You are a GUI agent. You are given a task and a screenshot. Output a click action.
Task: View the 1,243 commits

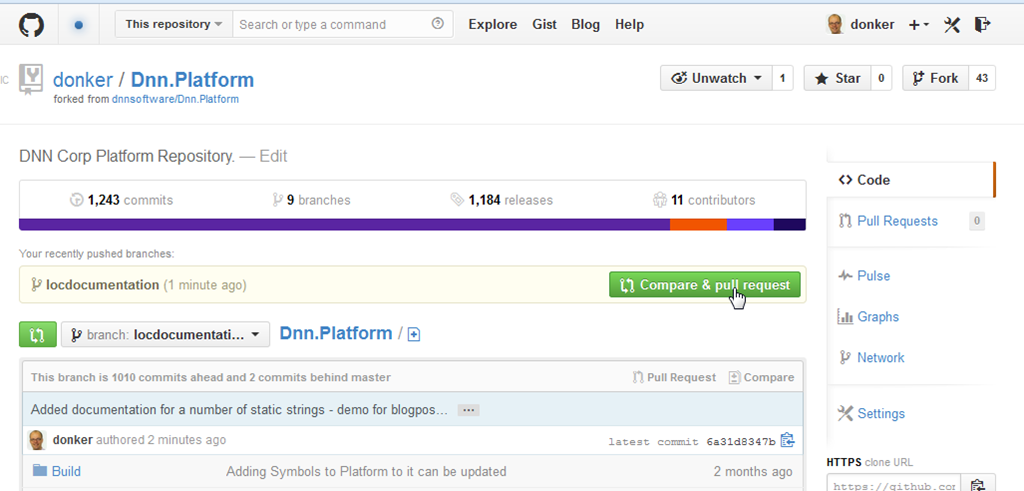pos(121,200)
